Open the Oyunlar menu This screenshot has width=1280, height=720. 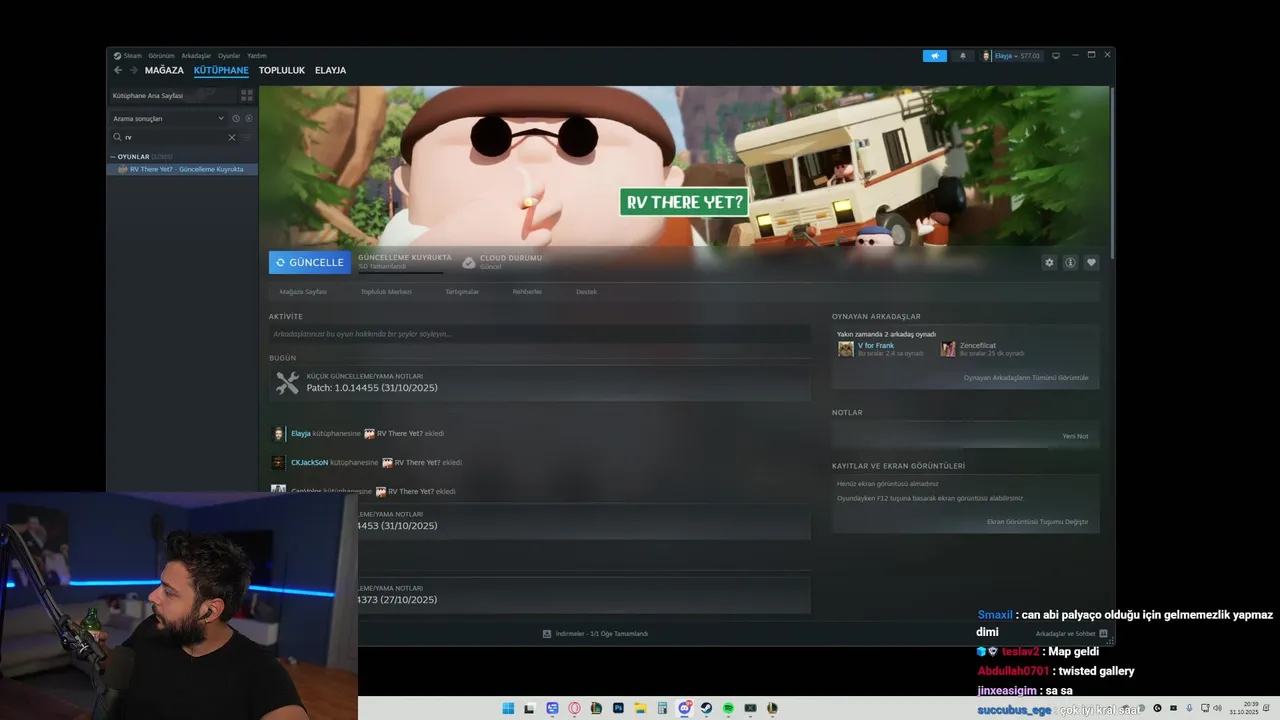229,56
